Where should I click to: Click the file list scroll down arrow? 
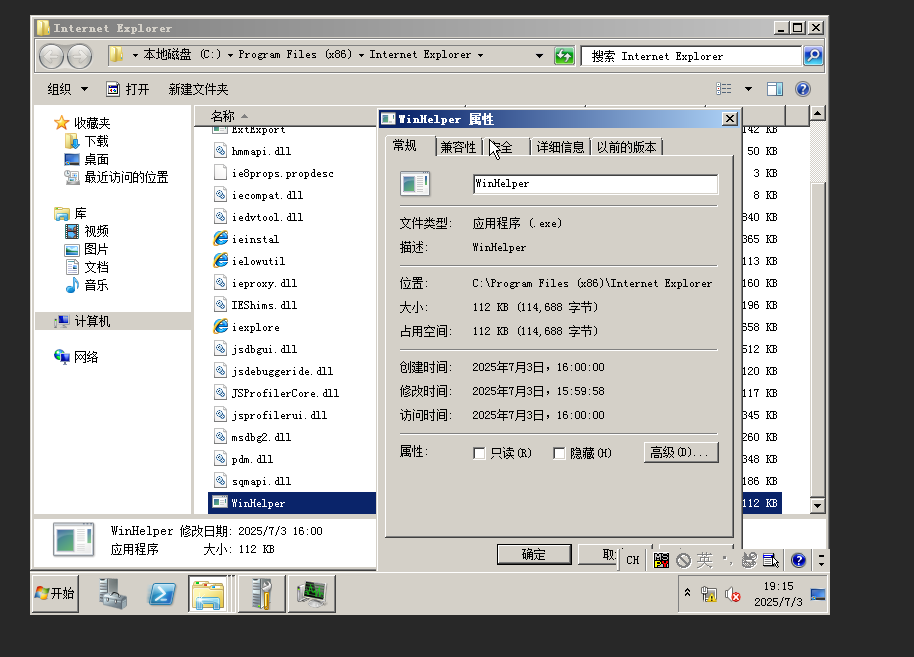click(x=817, y=505)
